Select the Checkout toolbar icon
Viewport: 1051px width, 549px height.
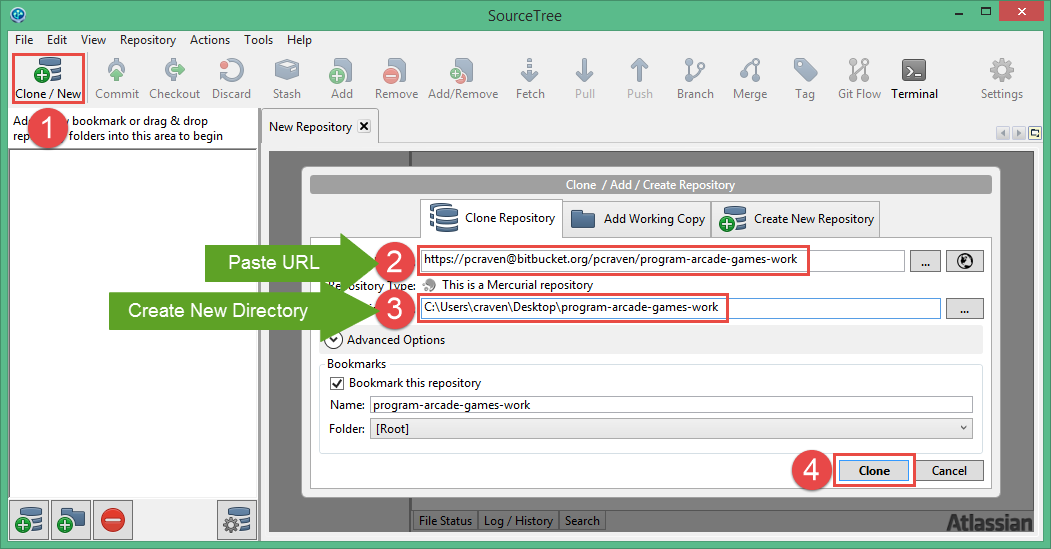coord(174,78)
